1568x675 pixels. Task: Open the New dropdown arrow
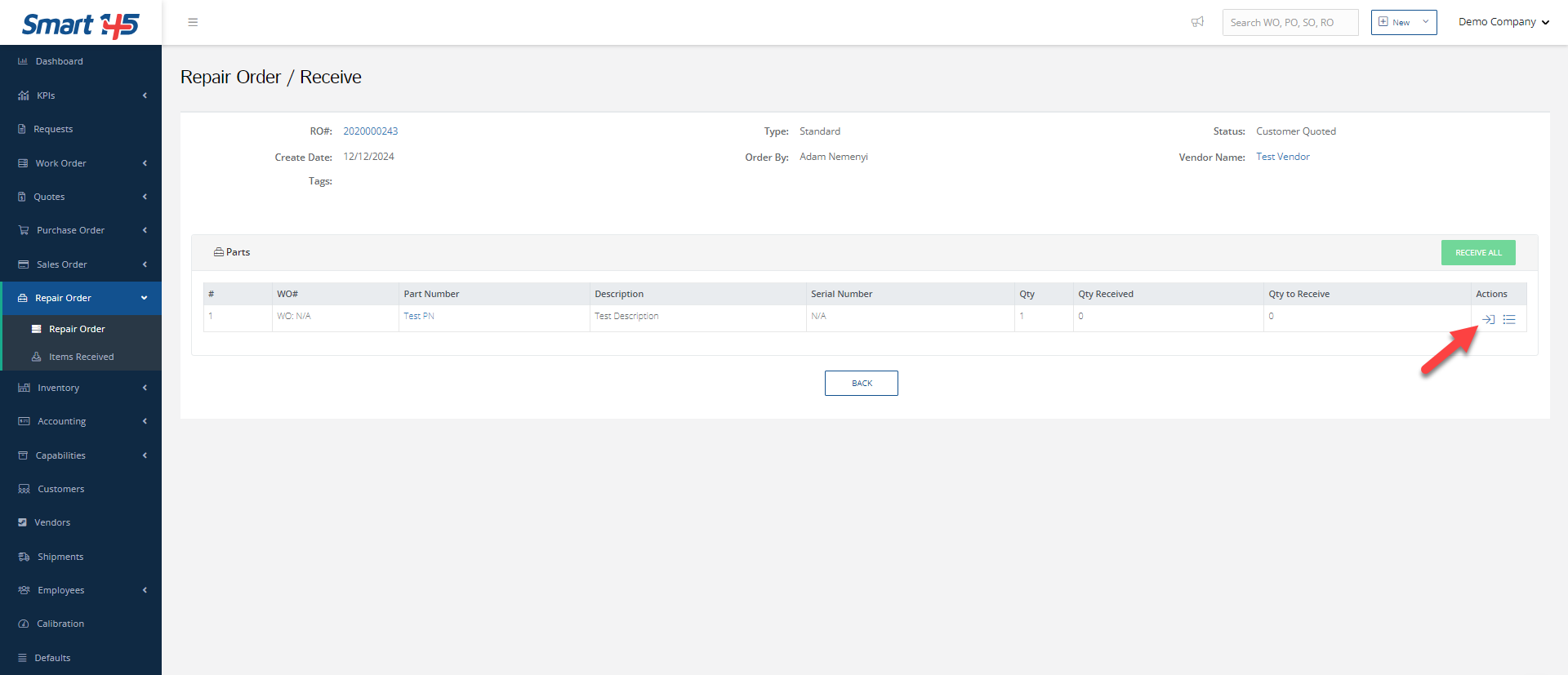pyautogui.click(x=1426, y=22)
